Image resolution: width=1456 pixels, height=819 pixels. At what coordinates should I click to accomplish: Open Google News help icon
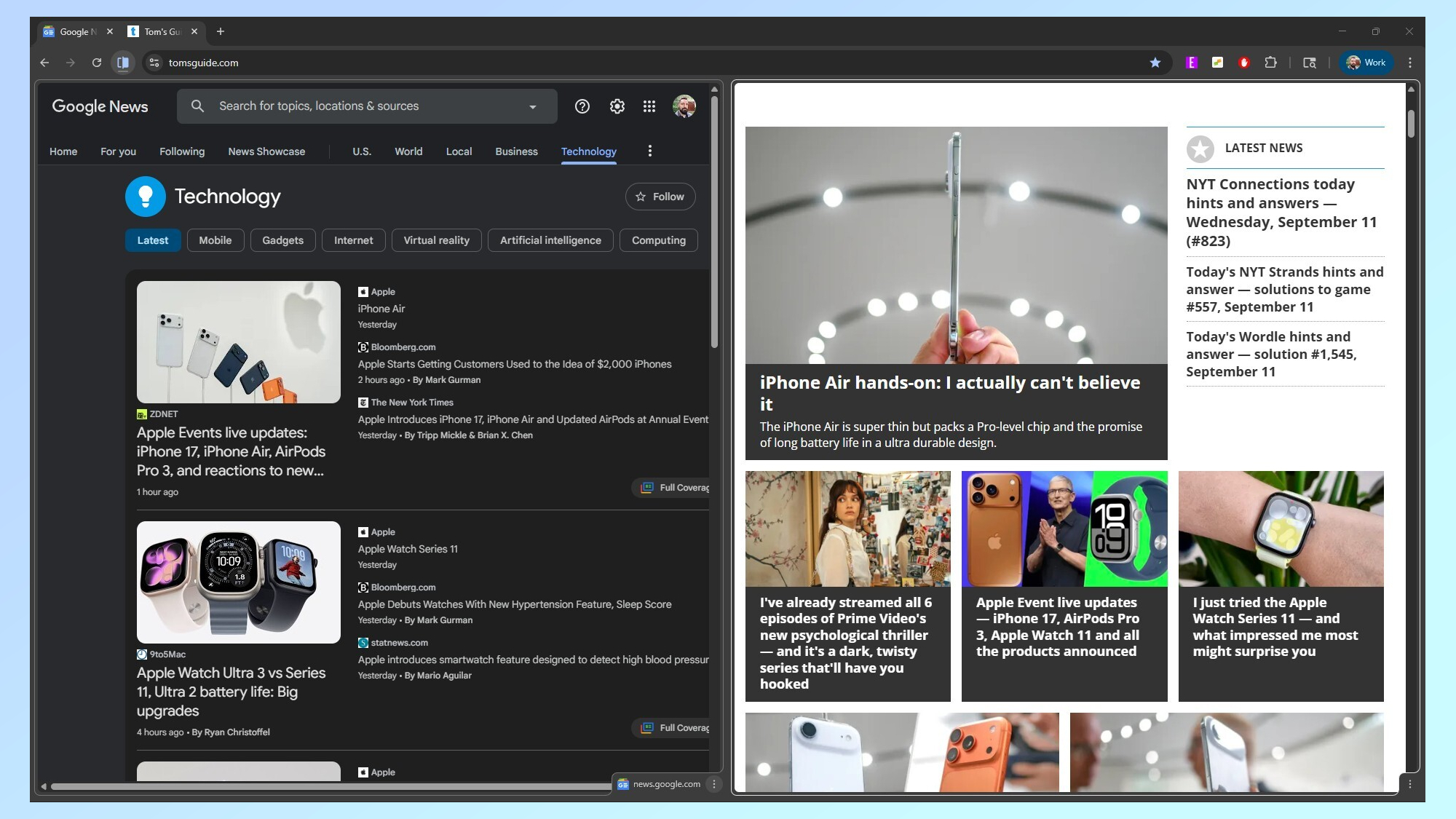point(582,106)
